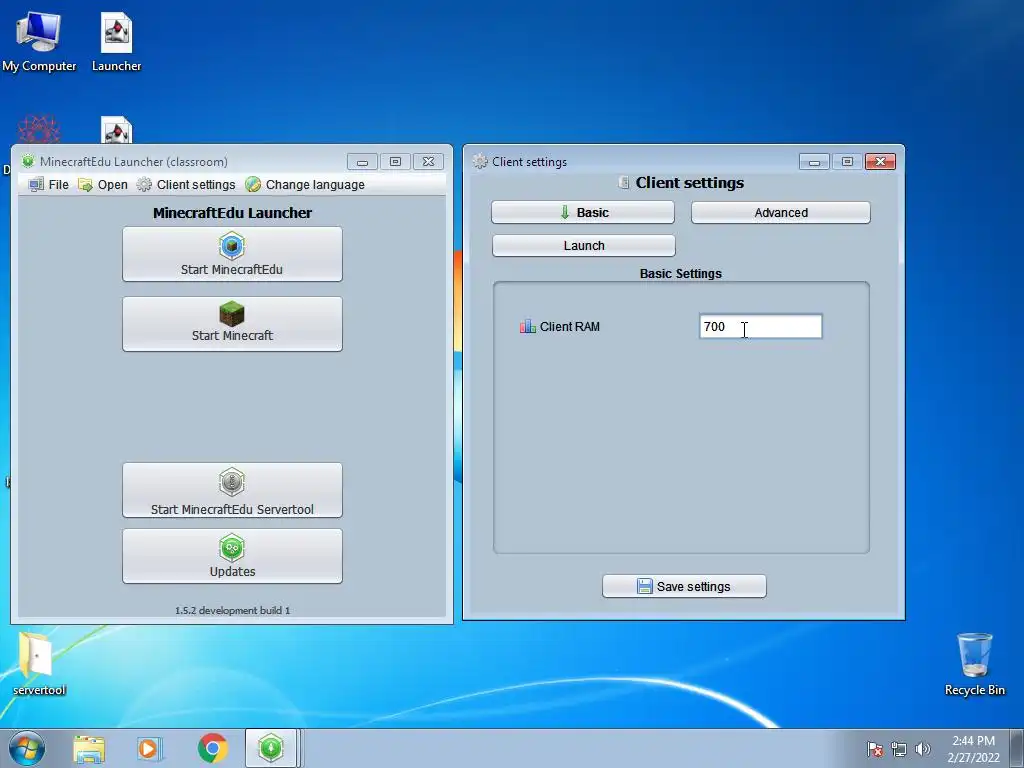Viewport: 1024px width, 768px height.
Task: Select the Launcher desktop icon
Action: [116, 41]
